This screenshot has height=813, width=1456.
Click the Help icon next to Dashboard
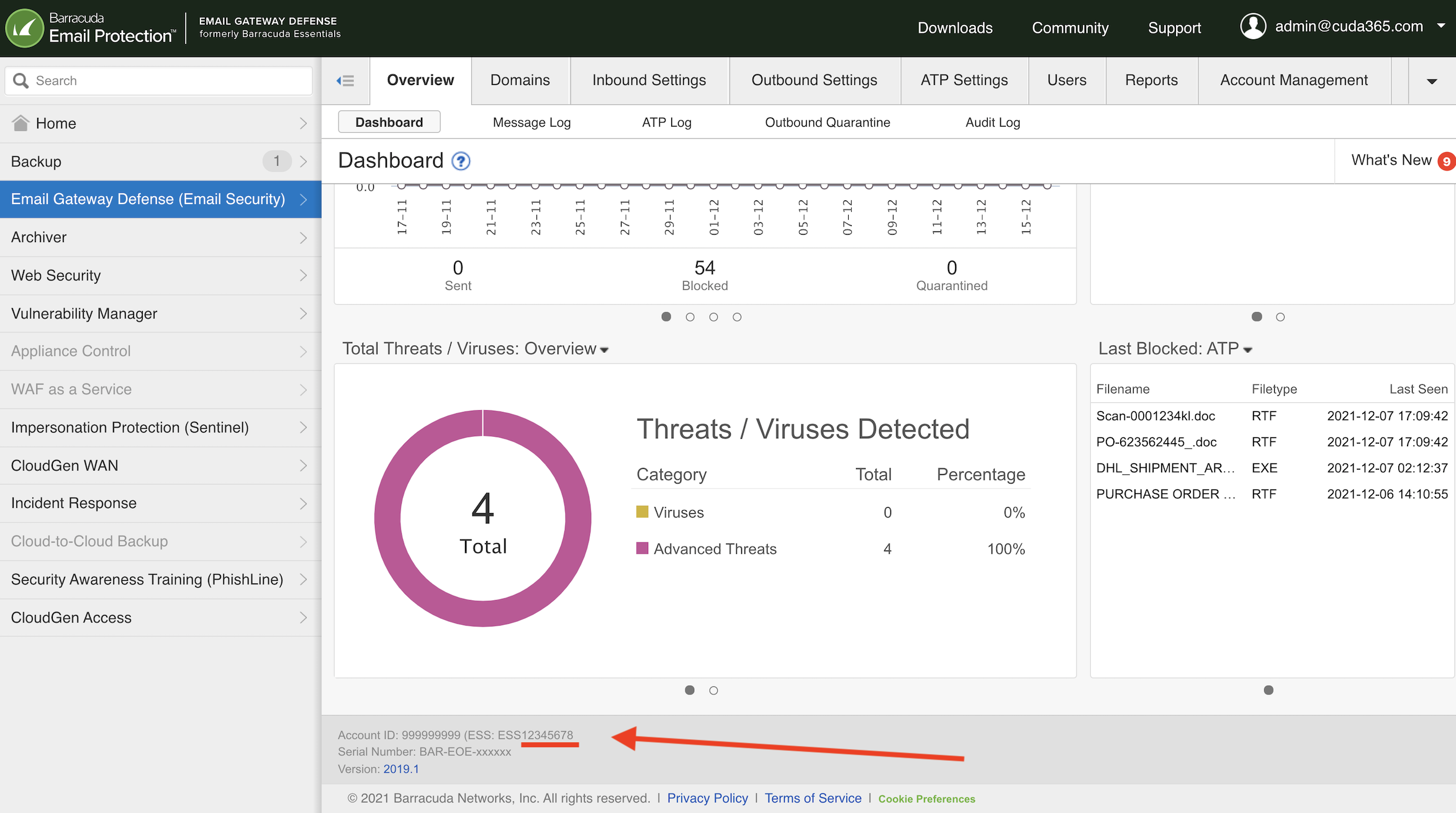(460, 161)
